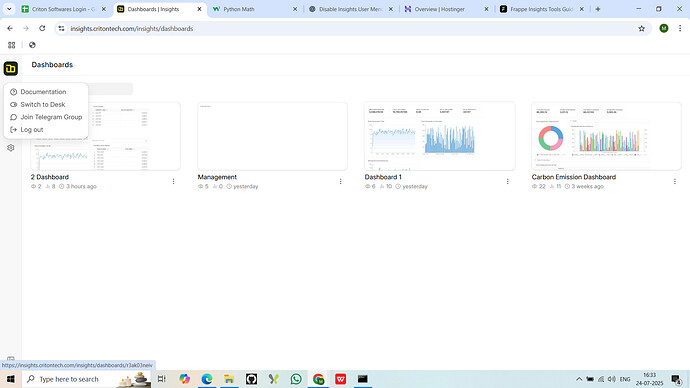Open the Chrome profile avatar M
690x388 pixels.
[x=664, y=29]
